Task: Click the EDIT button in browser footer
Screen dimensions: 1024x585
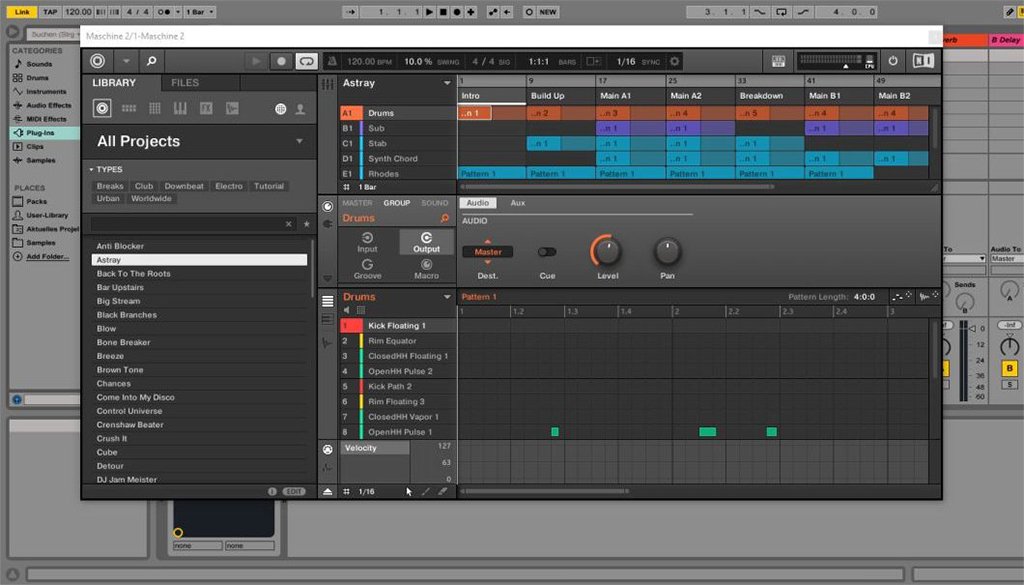Action: pyautogui.click(x=293, y=492)
